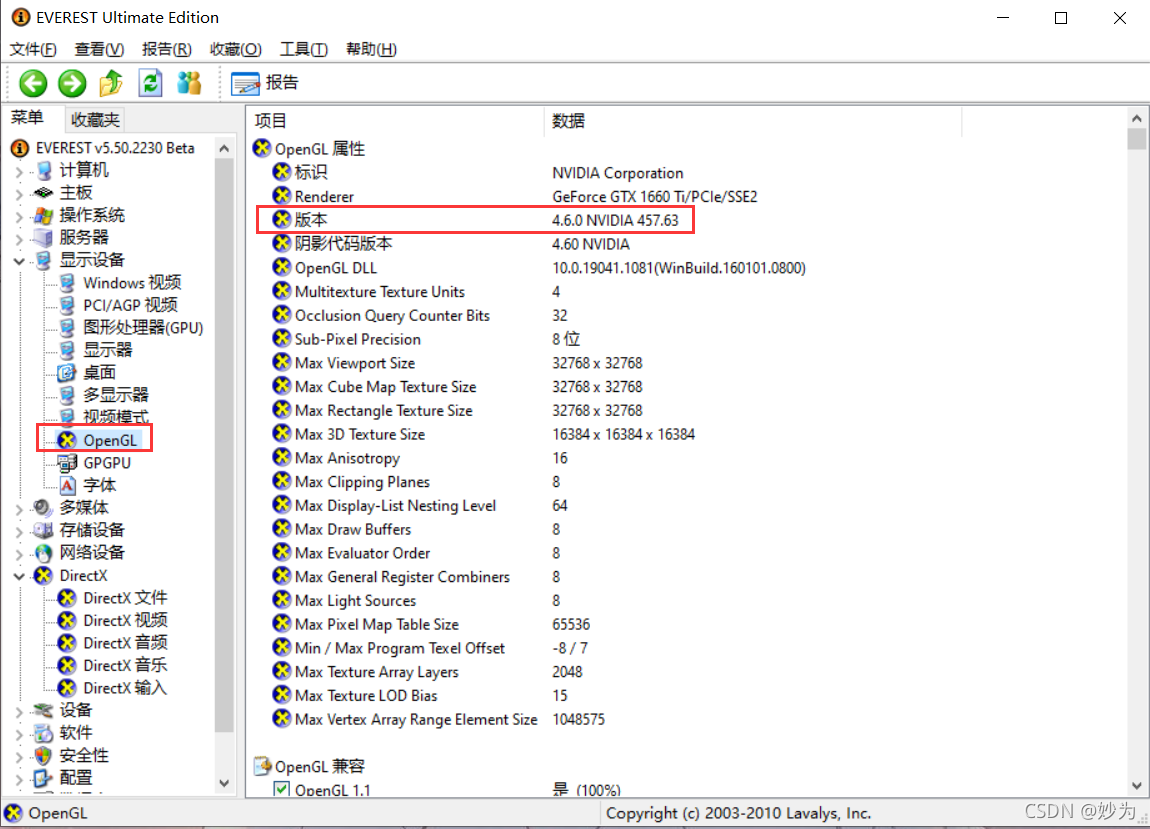The image size is (1150, 829).
Task: Click the 桌面 icon in tree
Action: point(67,373)
